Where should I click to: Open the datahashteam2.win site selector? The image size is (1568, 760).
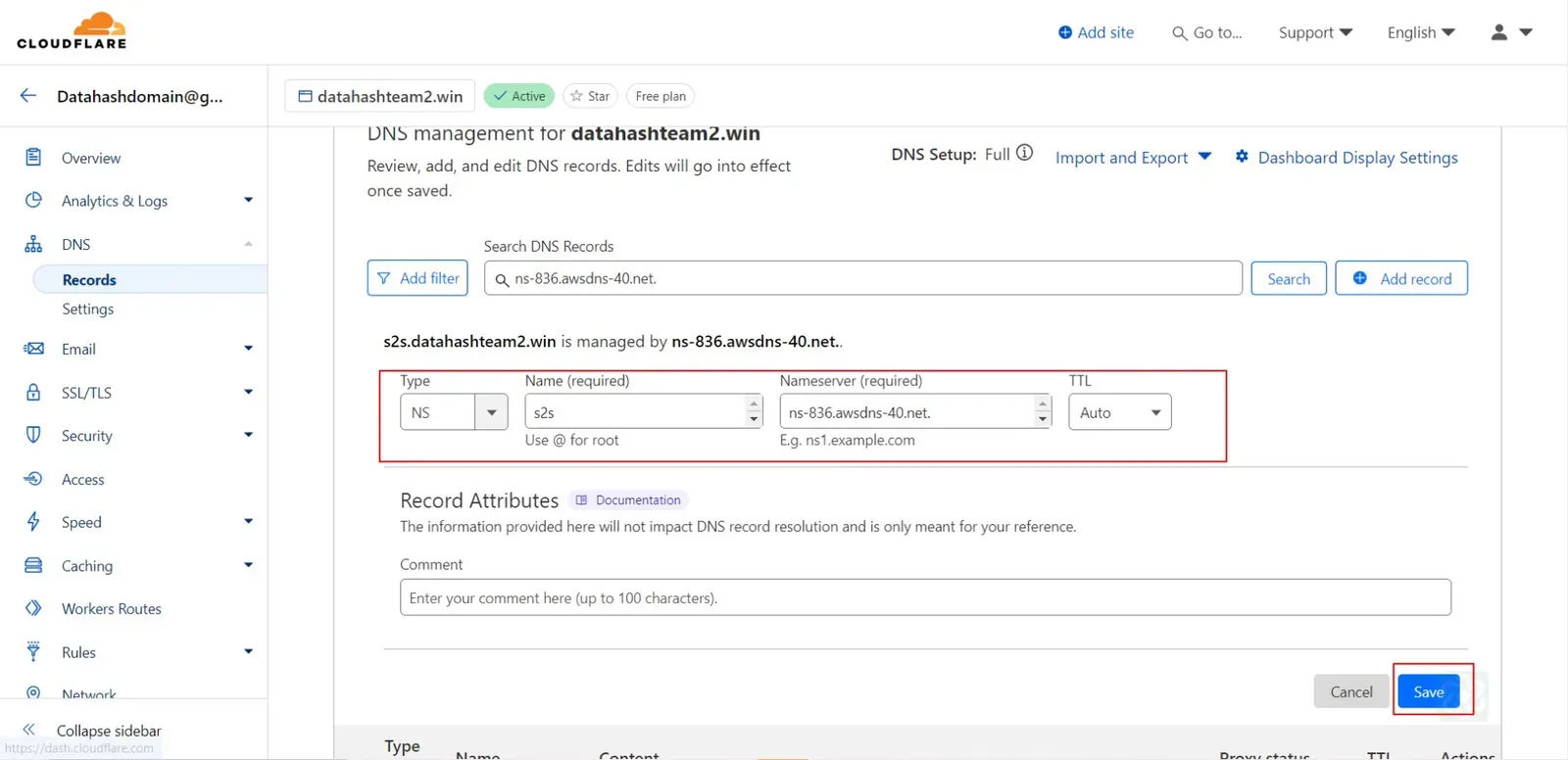tap(380, 96)
